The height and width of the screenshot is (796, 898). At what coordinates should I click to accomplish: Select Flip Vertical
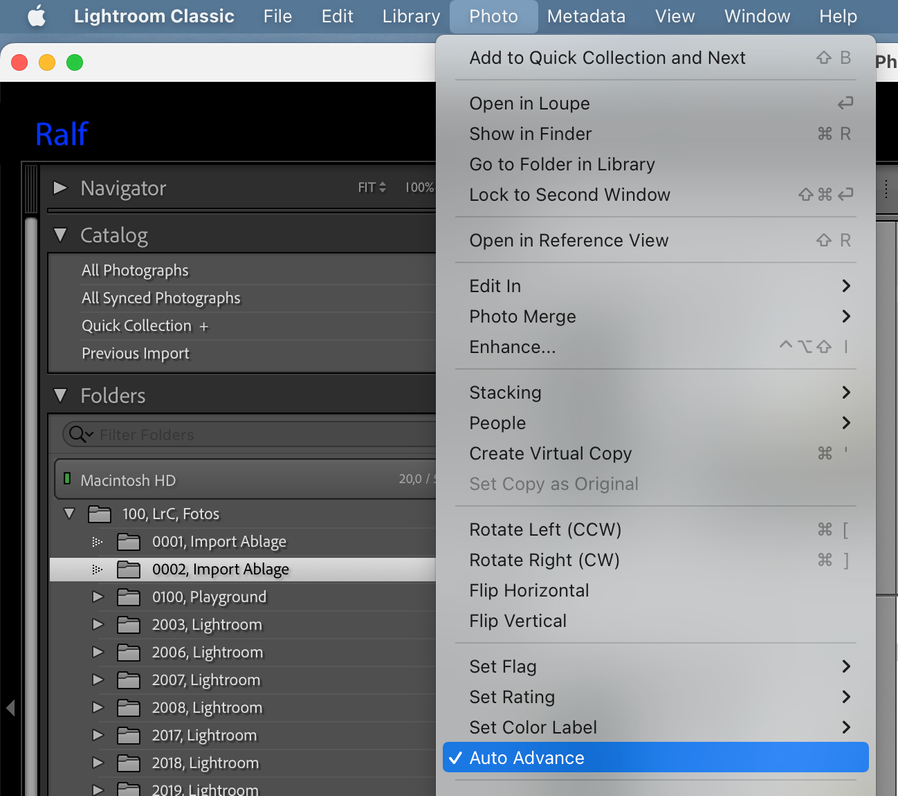(656, 621)
